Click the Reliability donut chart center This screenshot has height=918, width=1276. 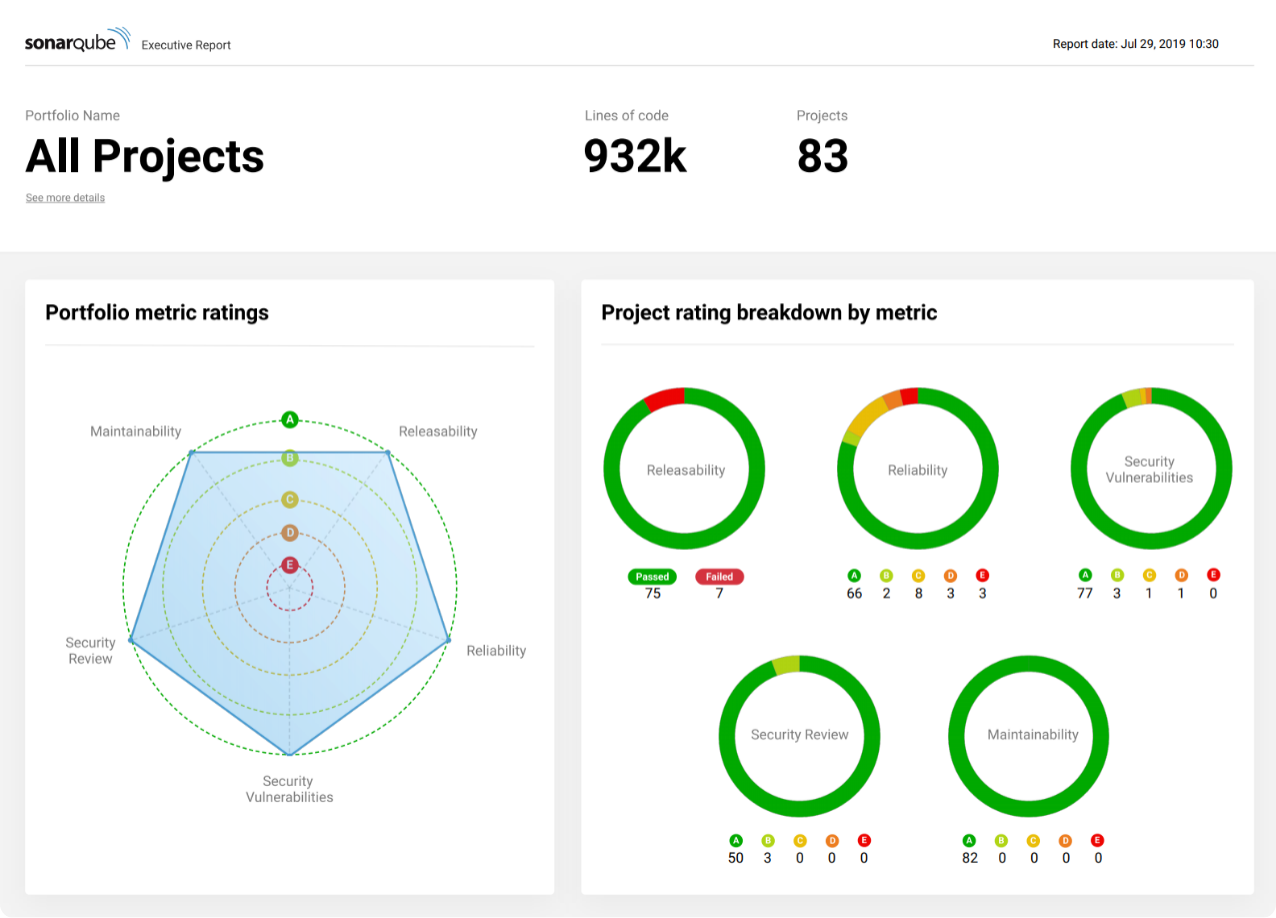tap(917, 469)
